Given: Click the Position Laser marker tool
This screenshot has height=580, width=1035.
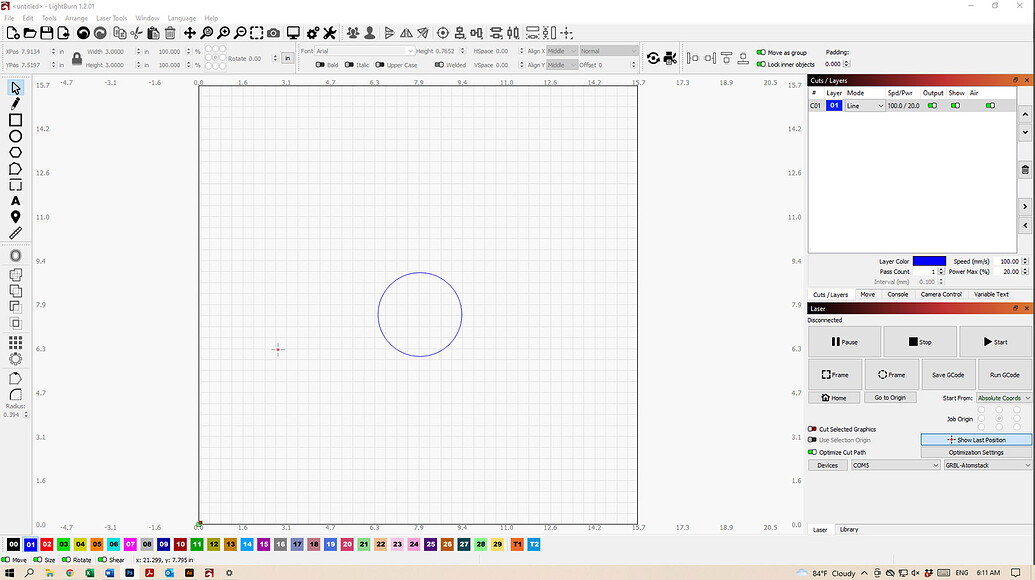Looking at the screenshot, I should [15, 217].
